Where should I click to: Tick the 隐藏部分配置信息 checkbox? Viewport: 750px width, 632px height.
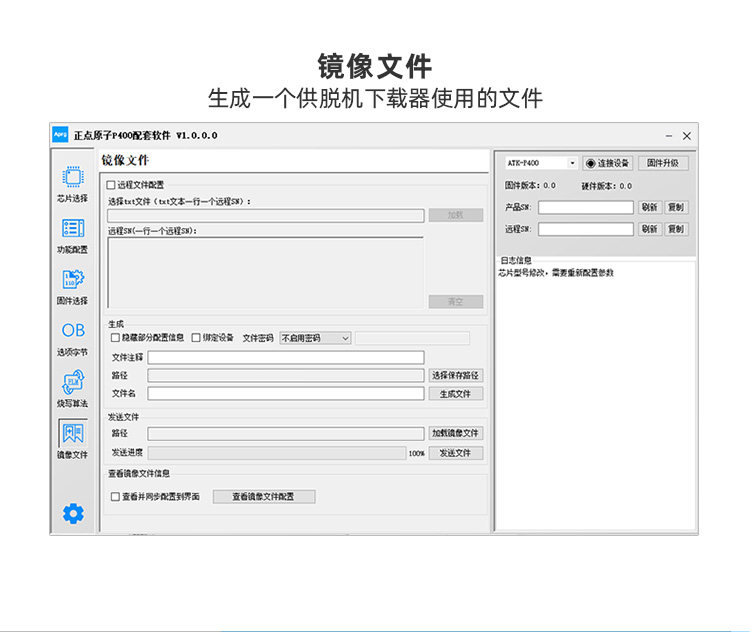tap(115, 338)
